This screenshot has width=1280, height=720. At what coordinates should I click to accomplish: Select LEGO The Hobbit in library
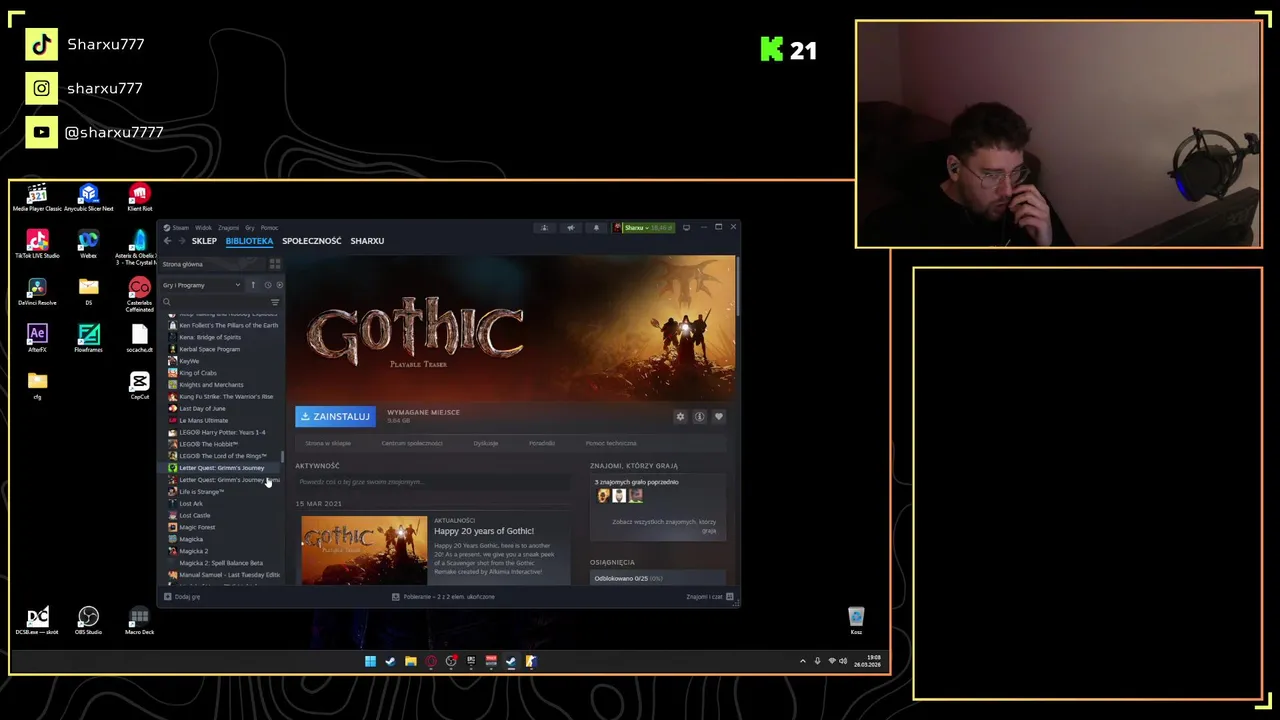[208, 444]
